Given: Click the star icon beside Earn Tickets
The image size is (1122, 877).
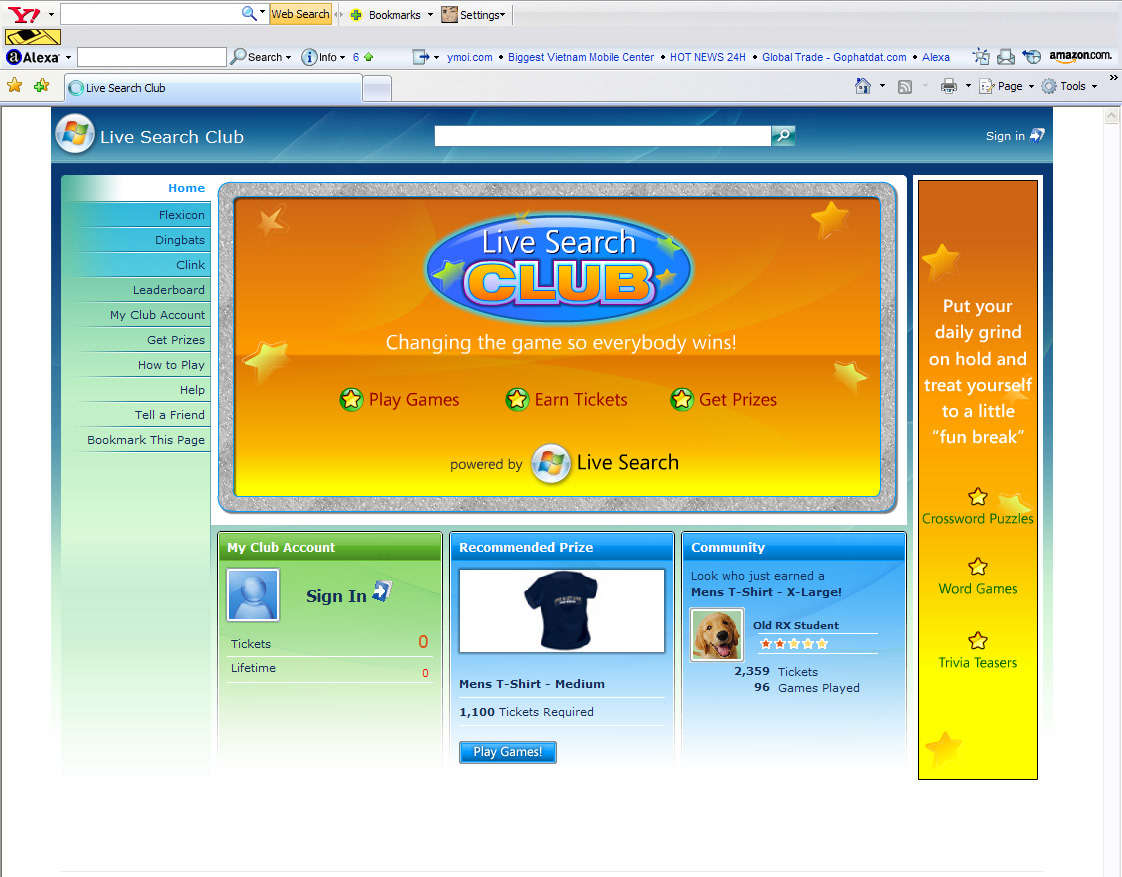Looking at the screenshot, I should (x=517, y=399).
